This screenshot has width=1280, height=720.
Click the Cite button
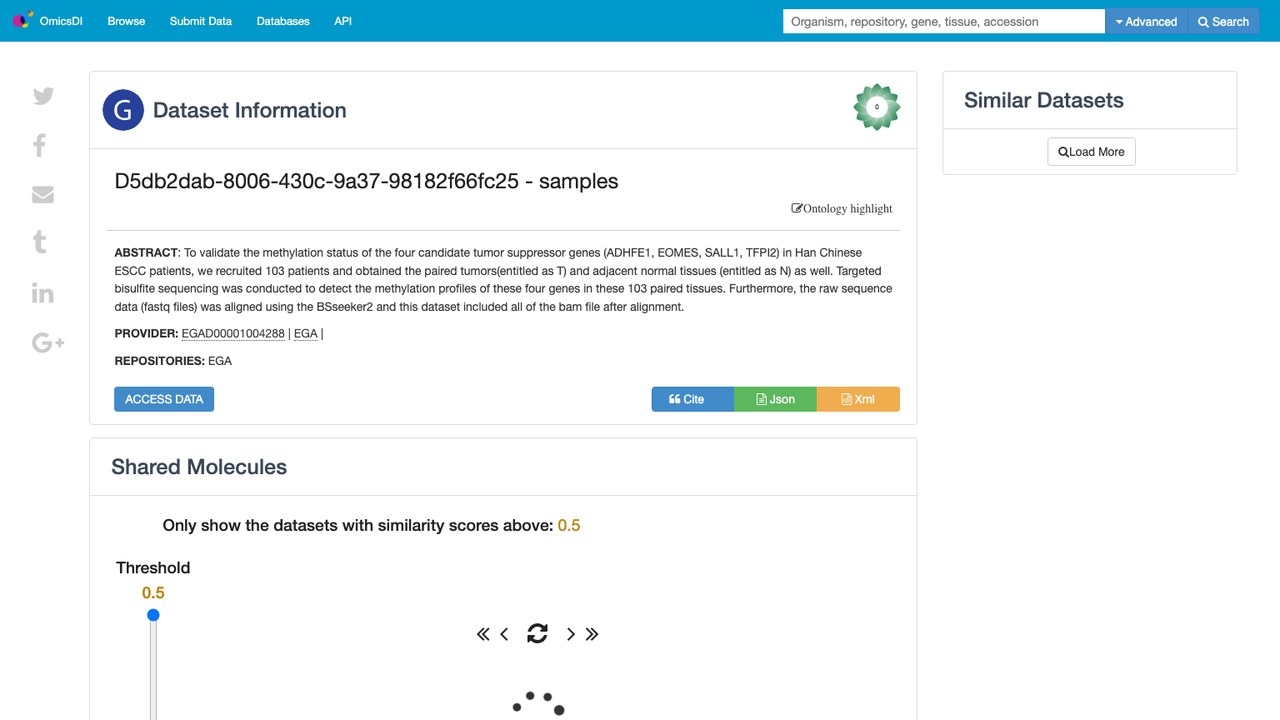coord(693,399)
